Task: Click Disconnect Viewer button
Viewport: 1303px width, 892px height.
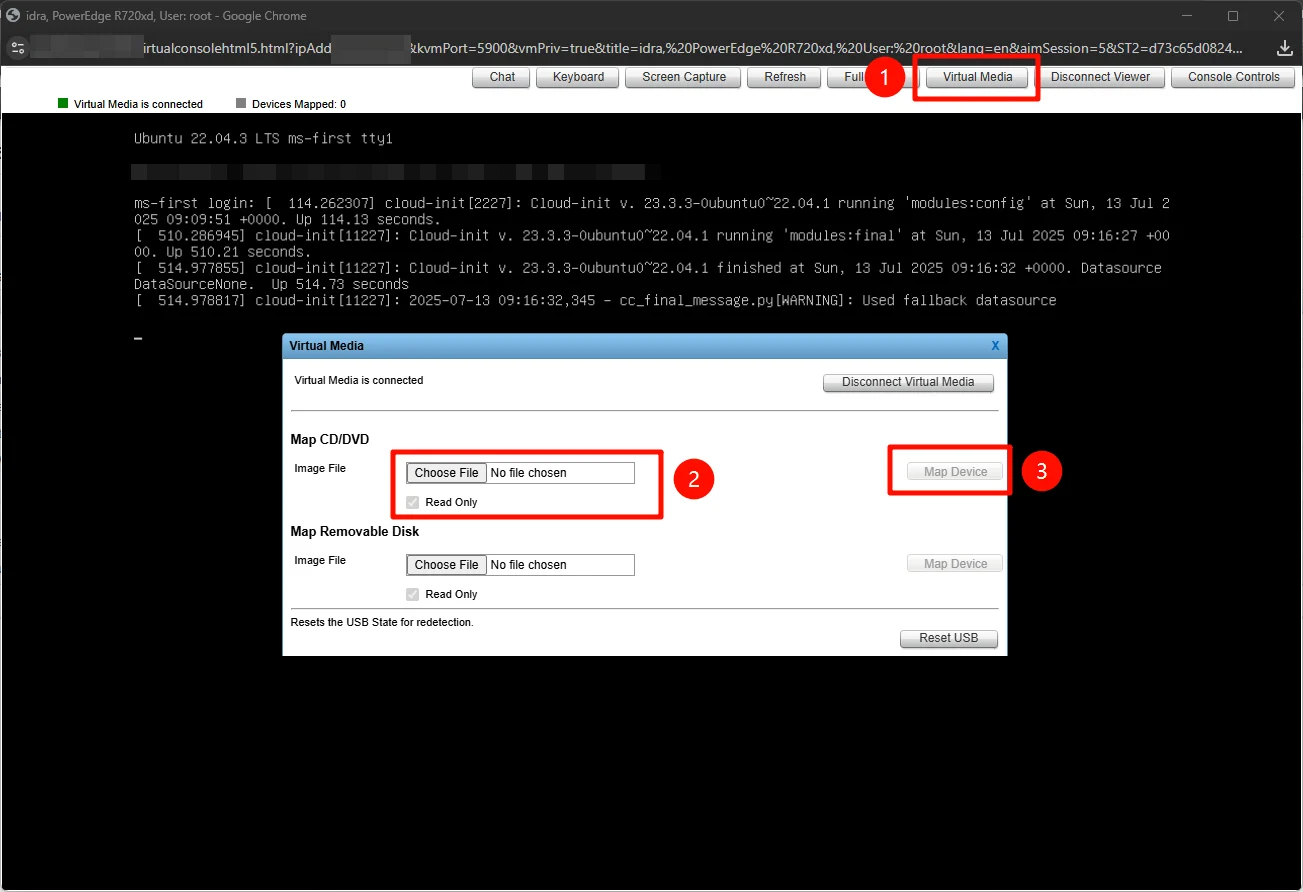Action: 1100,77
